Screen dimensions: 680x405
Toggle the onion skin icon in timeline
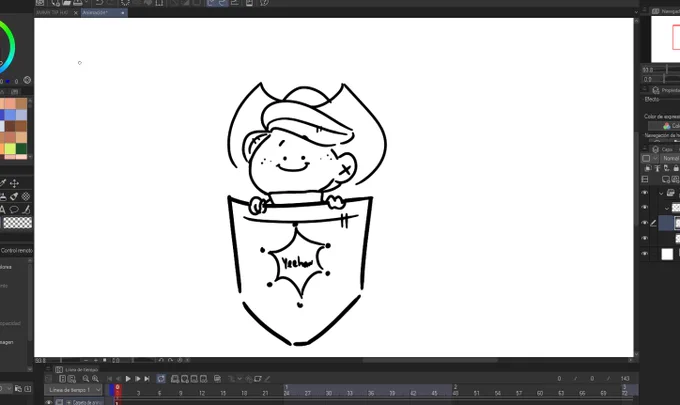[x=218, y=379]
